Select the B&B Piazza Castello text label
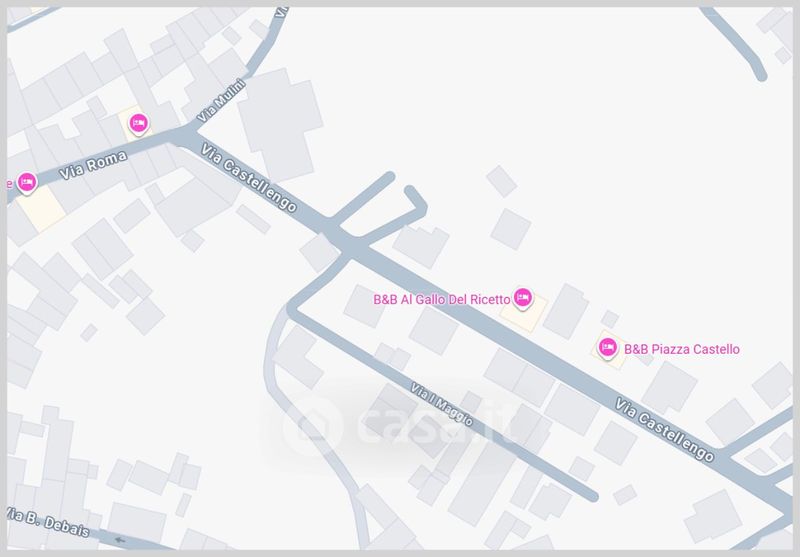 (682, 349)
